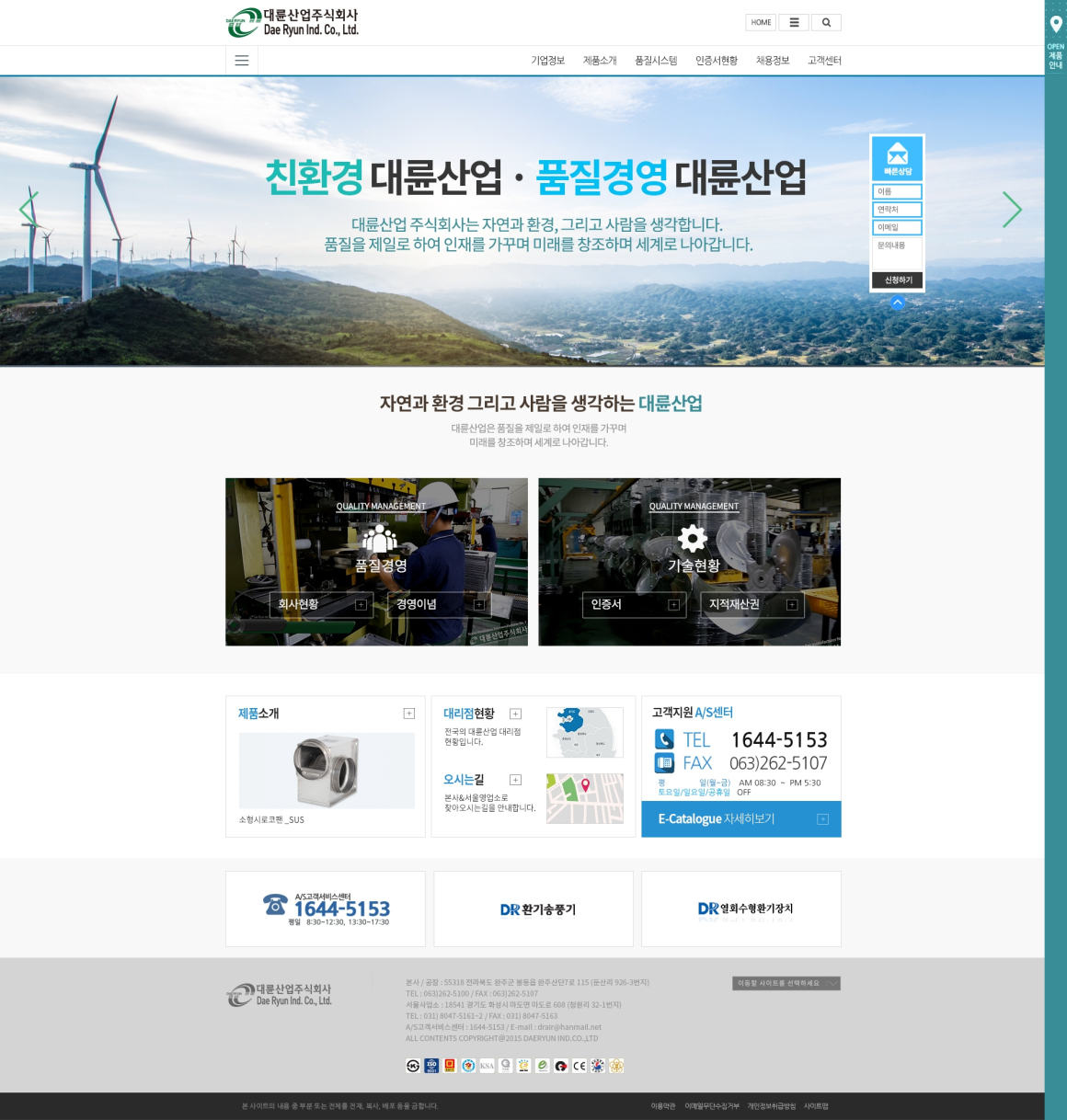This screenshot has height=1120, width=1067.
Task: Open the DR 열회수형환기장치 banner
Action: point(741,909)
